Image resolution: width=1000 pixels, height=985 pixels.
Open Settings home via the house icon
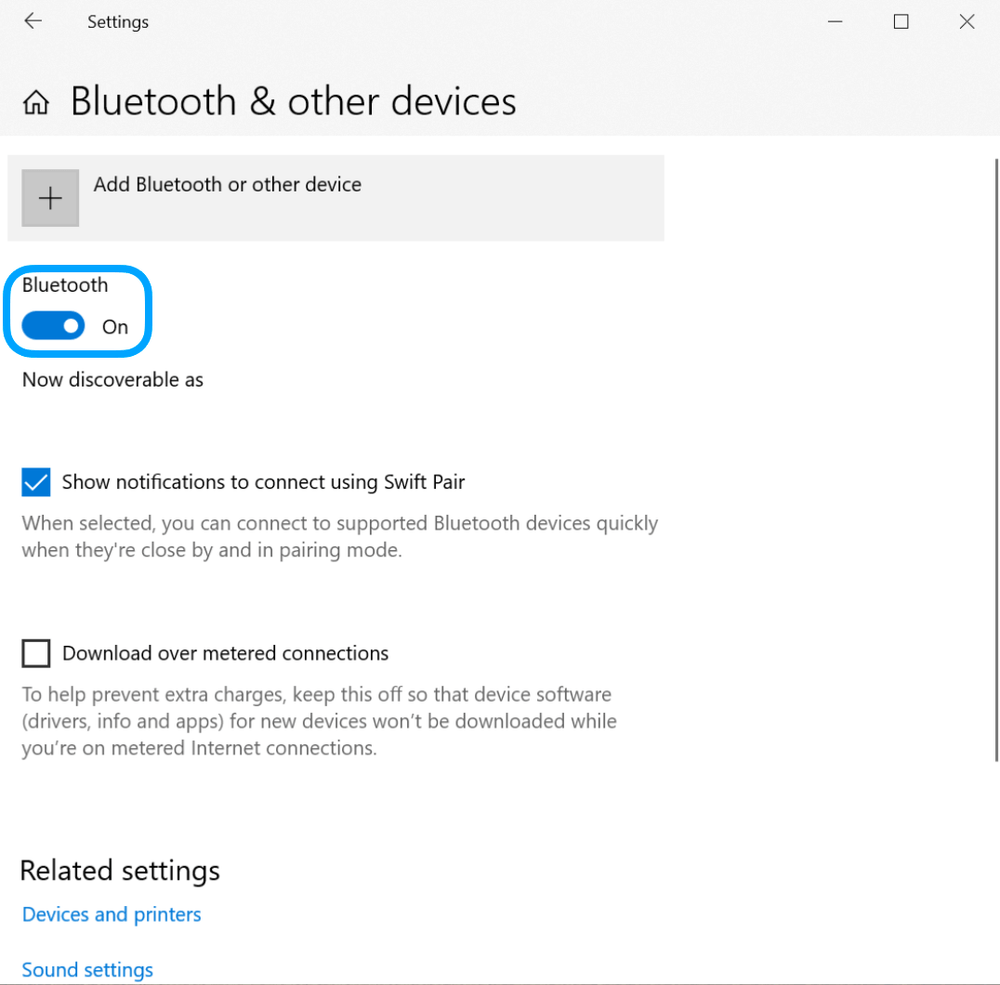36,102
